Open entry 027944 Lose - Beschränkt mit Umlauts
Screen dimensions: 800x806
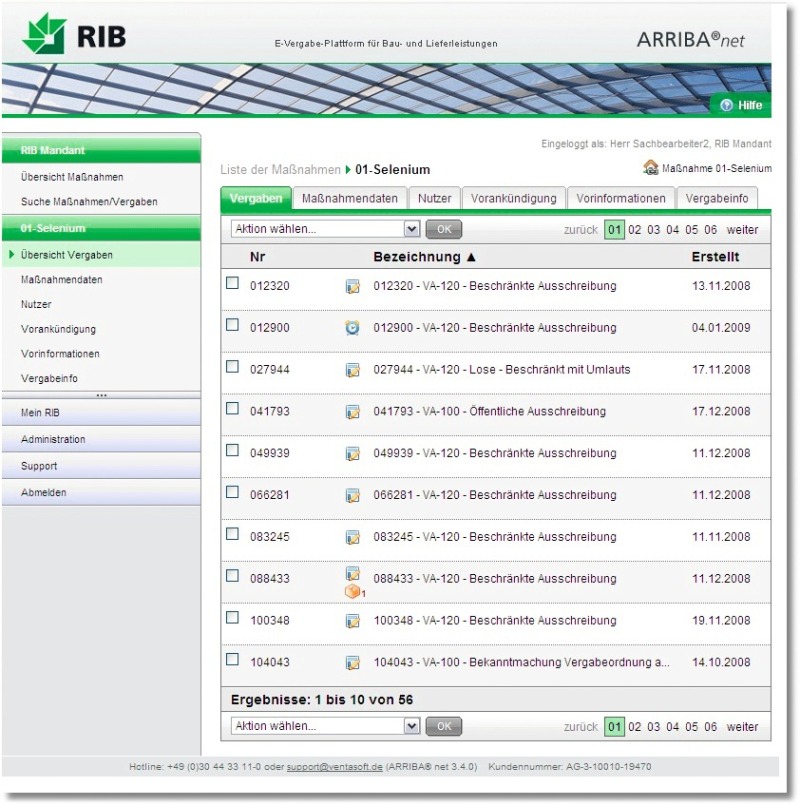pos(502,370)
